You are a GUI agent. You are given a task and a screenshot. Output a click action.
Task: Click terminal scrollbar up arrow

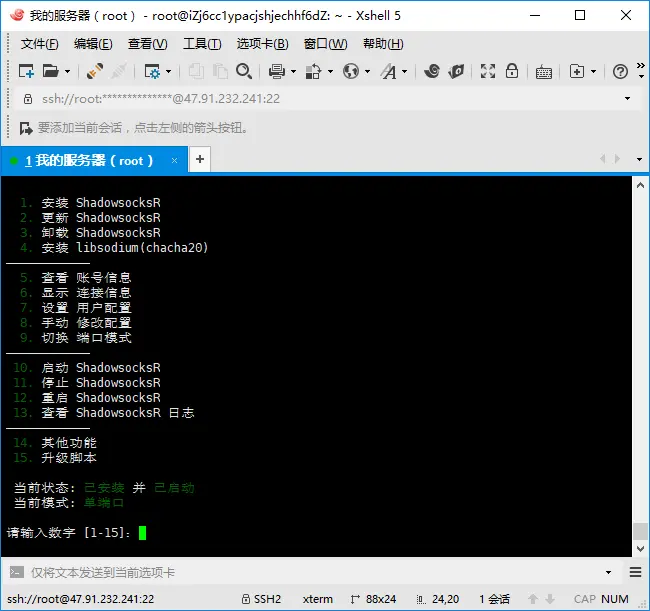tap(640, 185)
